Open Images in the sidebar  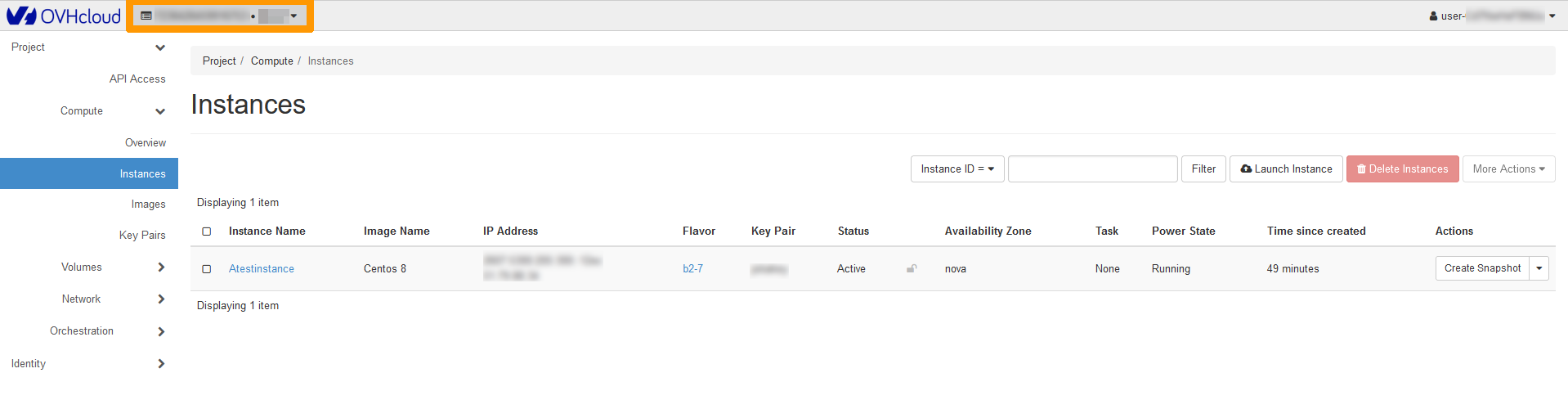tap(148, 205)
